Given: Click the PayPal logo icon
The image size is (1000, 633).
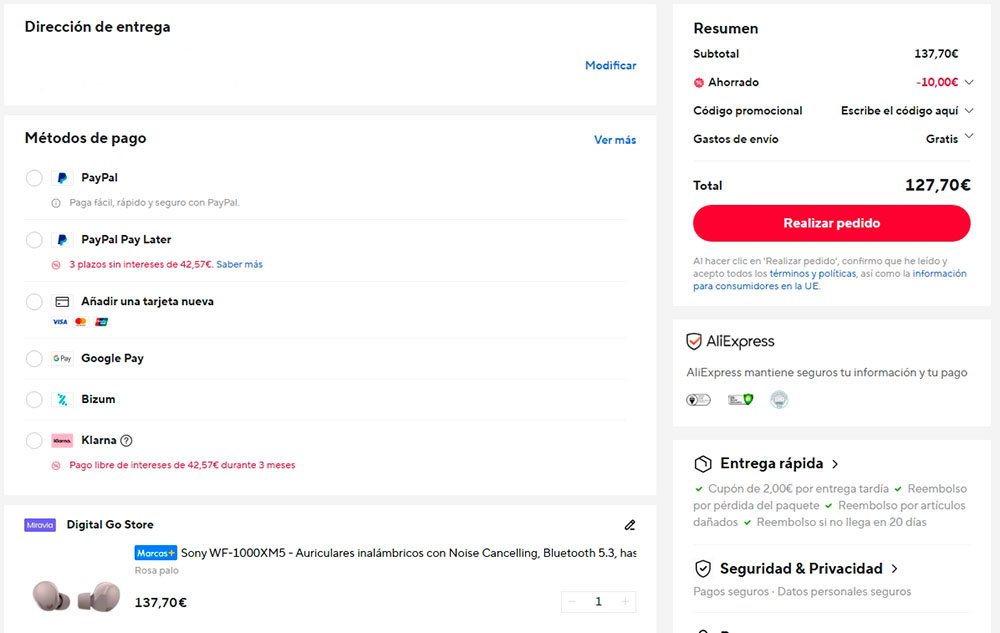Looking at the screenshot, I should (62, 178).
